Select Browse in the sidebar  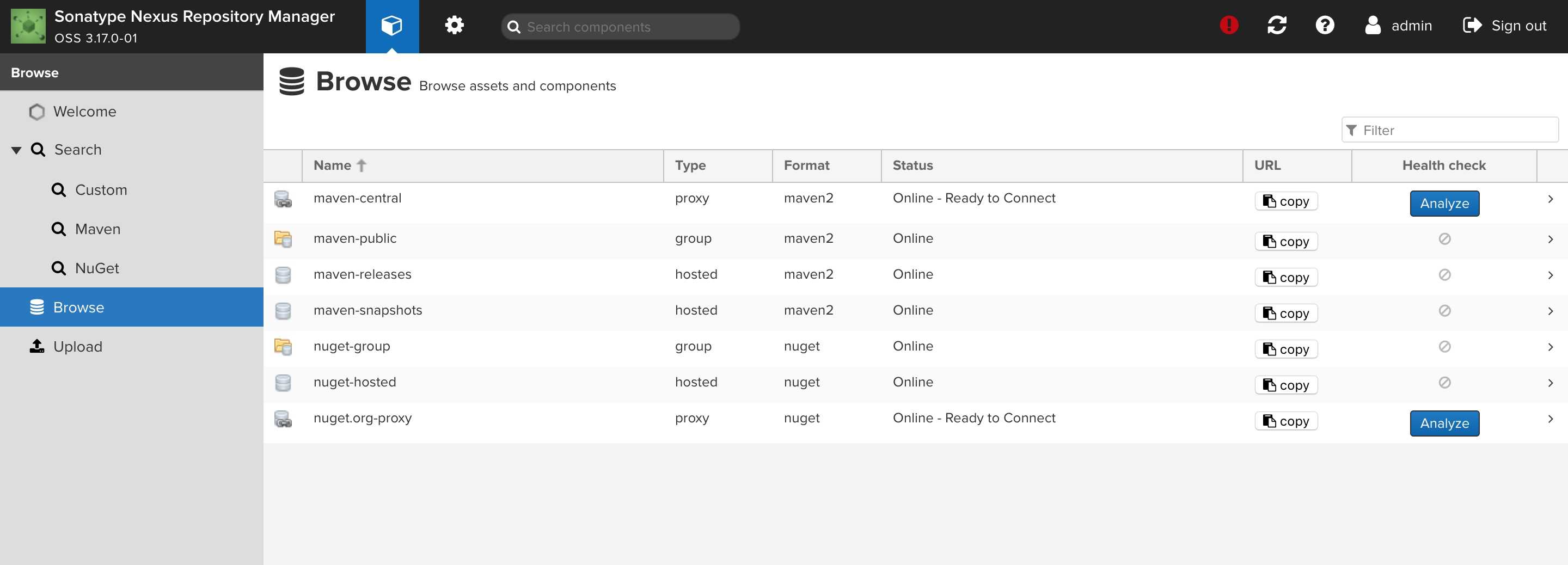131,307
